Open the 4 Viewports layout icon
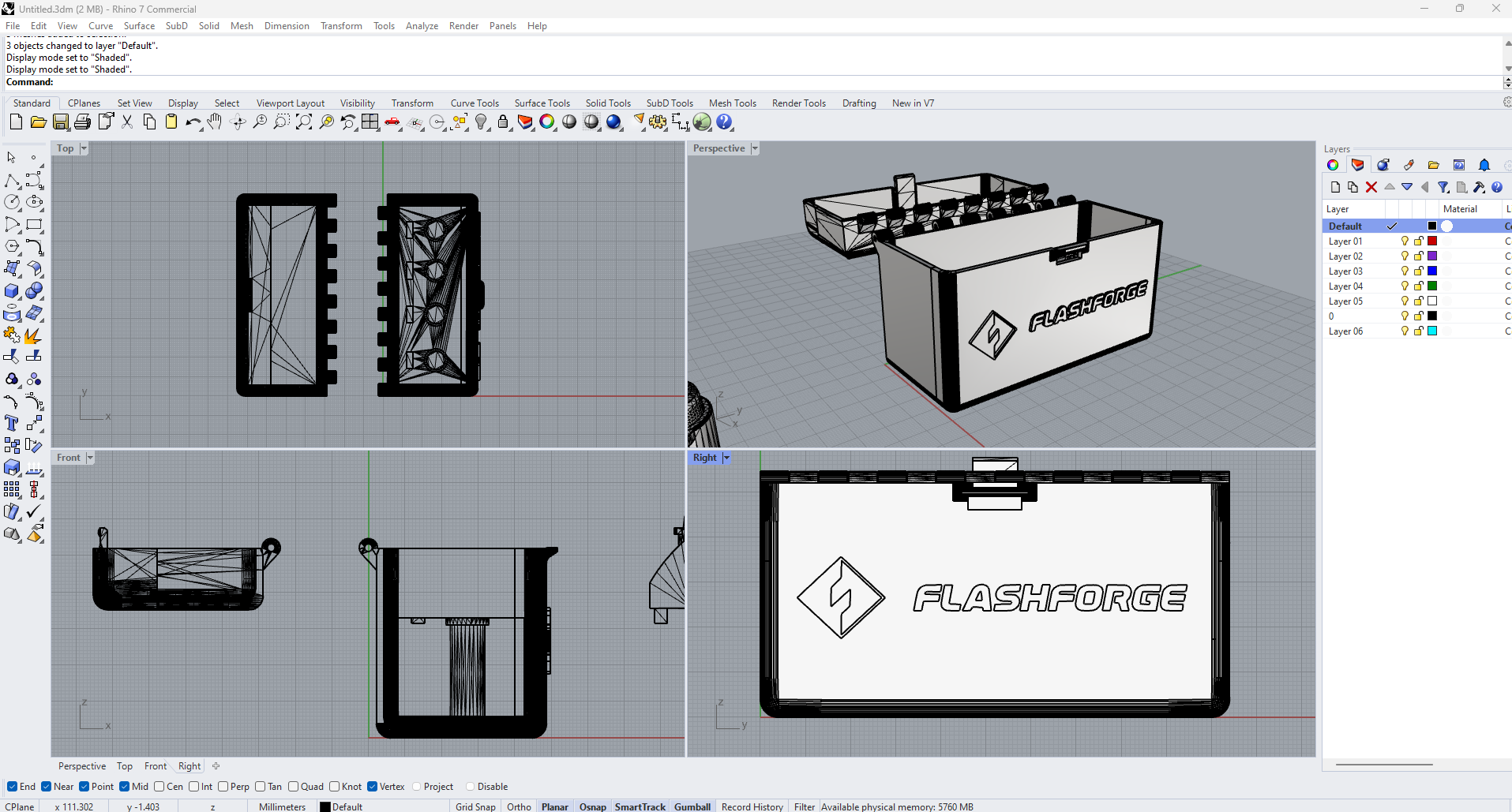Image resolution: width=1512 pixels, height=812 pixels. (370, 122)
